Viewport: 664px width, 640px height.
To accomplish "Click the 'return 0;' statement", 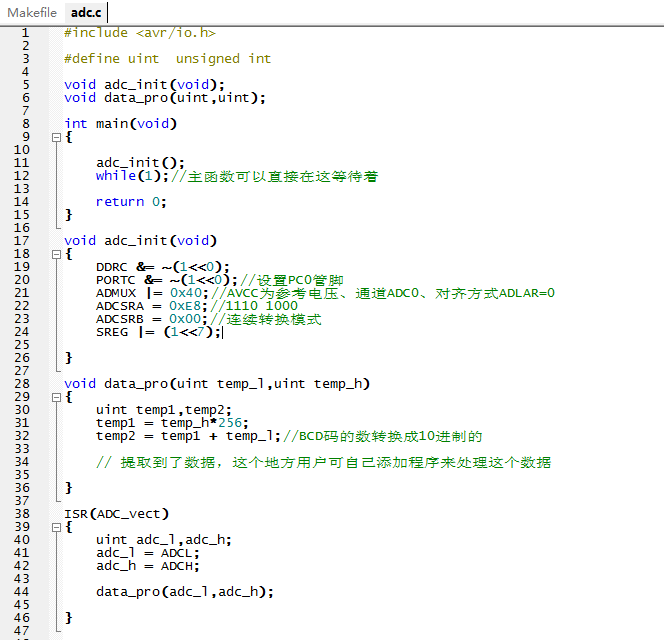I will pos(131,202).
